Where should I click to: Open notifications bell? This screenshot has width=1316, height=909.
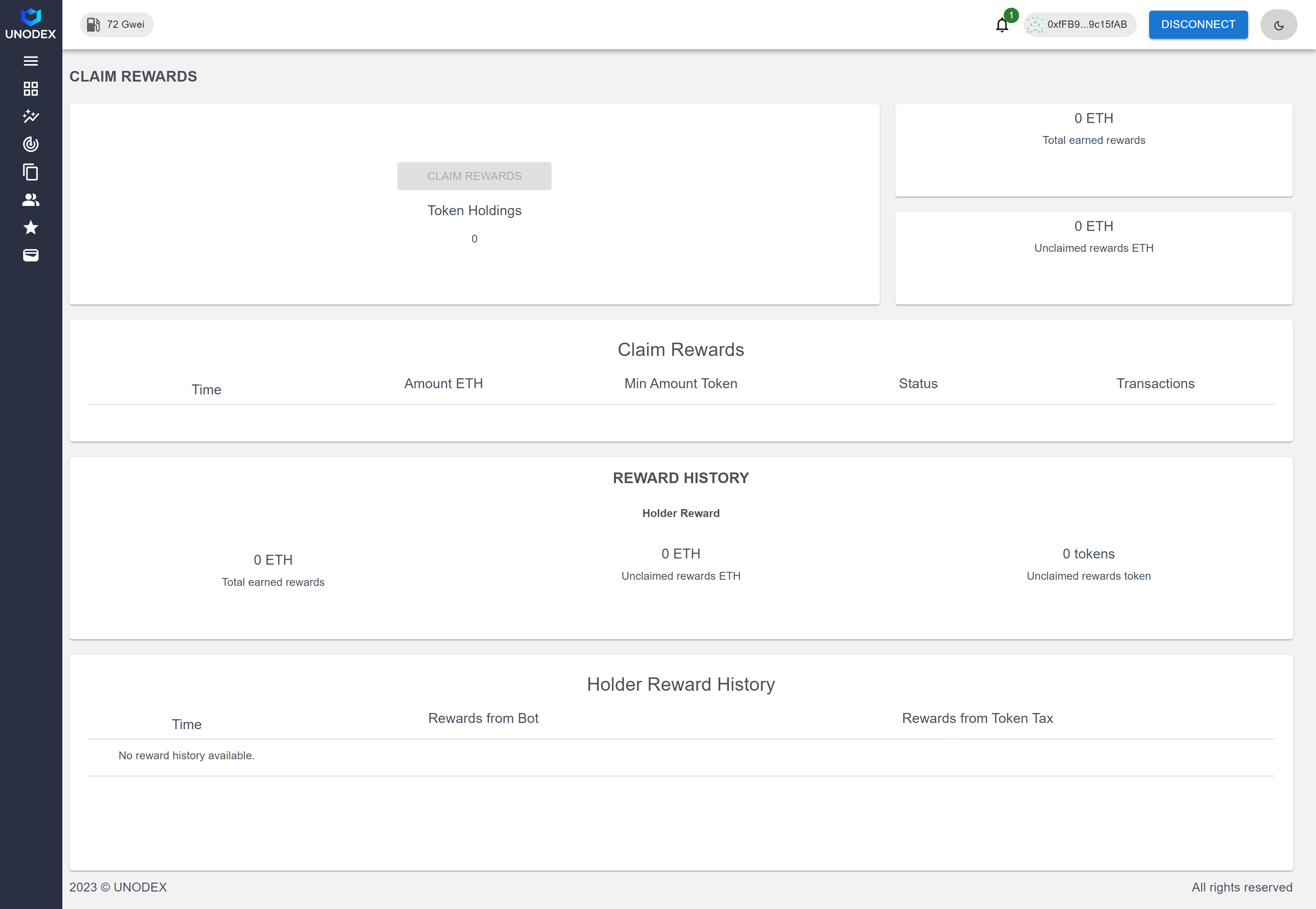[1002, 25]
